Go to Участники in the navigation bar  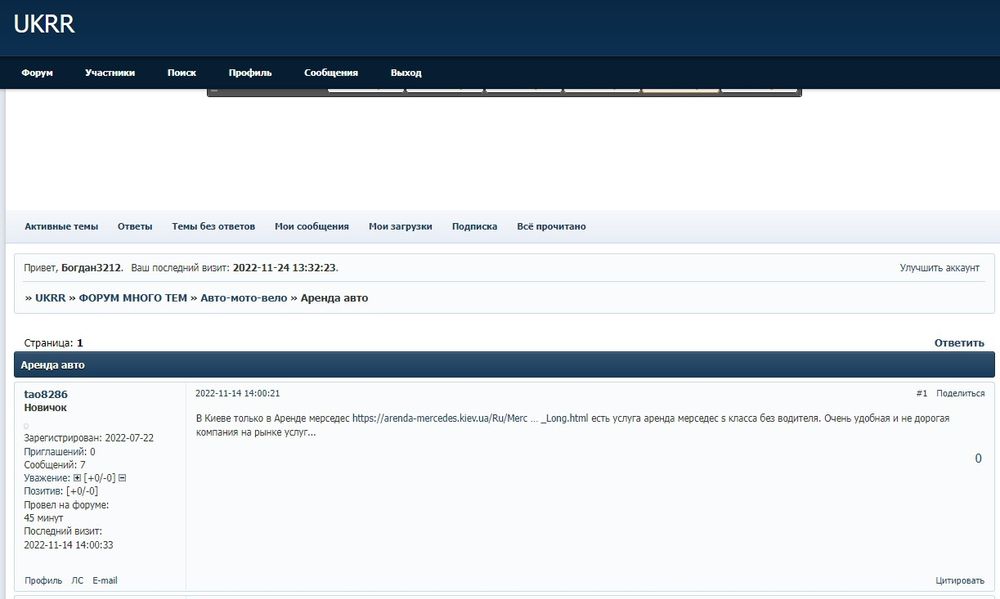110,73
